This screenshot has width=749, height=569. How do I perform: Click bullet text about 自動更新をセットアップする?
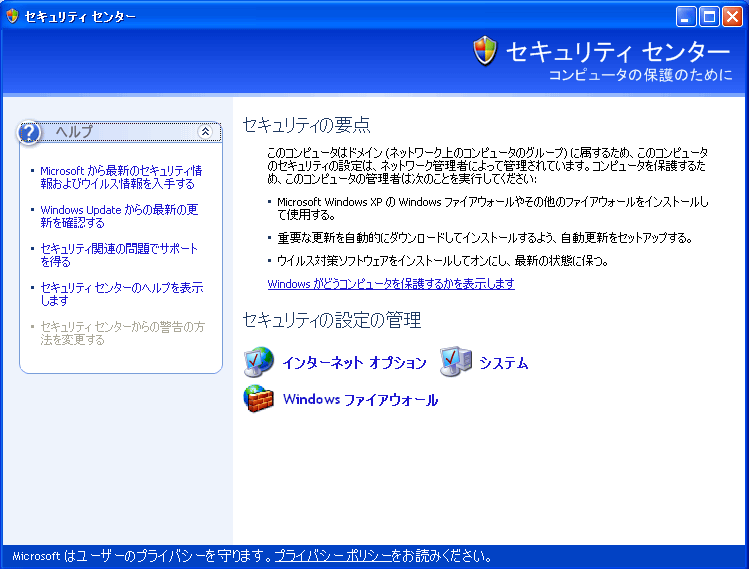[x=484, y=238]
